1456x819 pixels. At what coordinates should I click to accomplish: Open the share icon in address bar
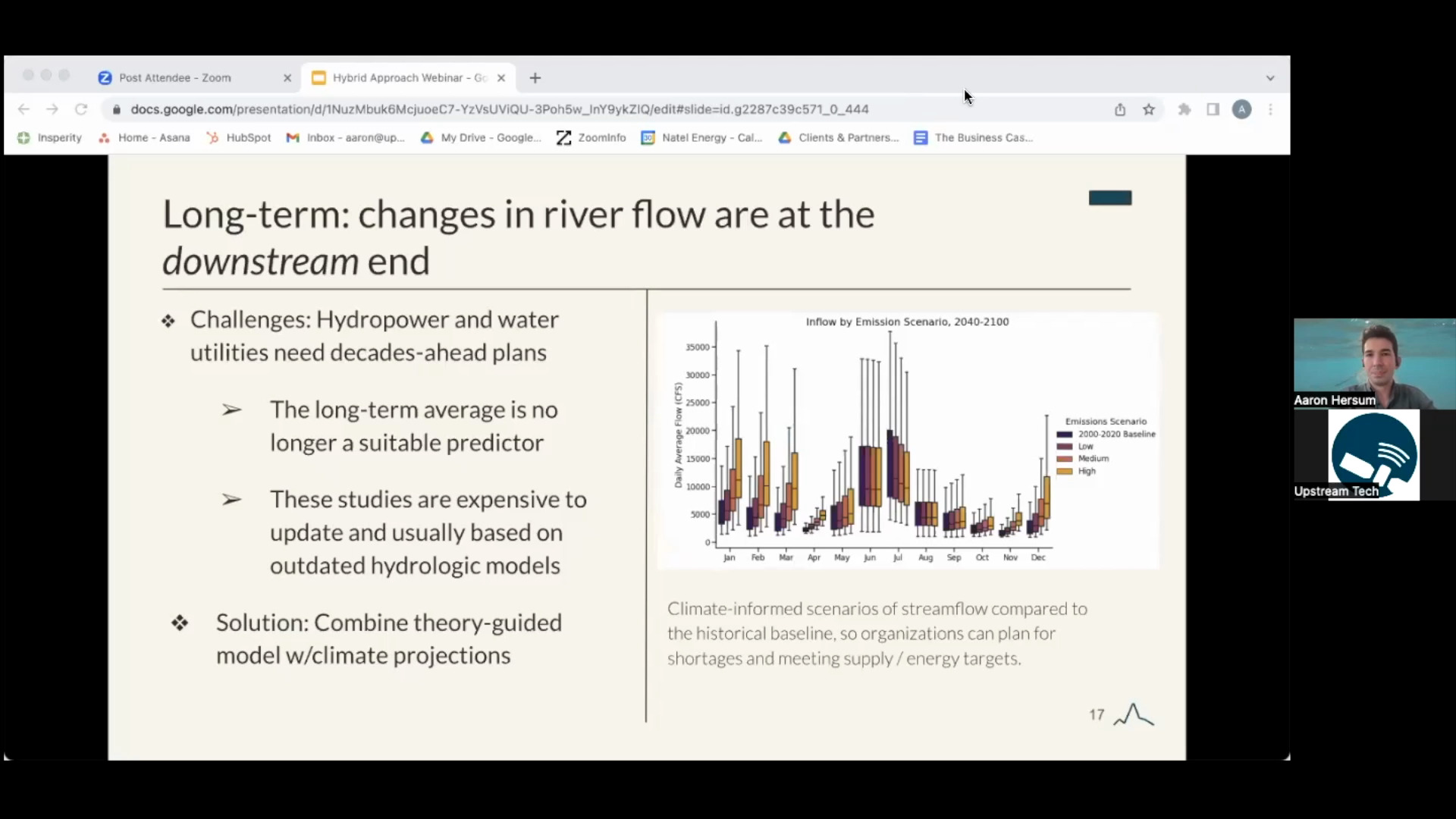1120,109
